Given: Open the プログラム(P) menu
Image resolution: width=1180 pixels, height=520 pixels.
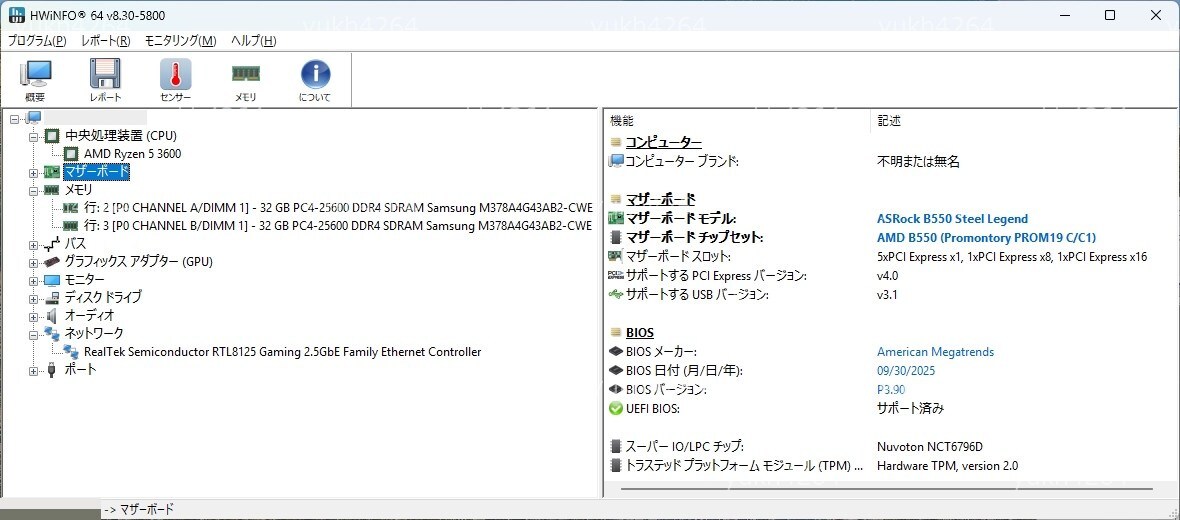Looking at the screenshot, I should pyautogui.click(x=37, y=41).
